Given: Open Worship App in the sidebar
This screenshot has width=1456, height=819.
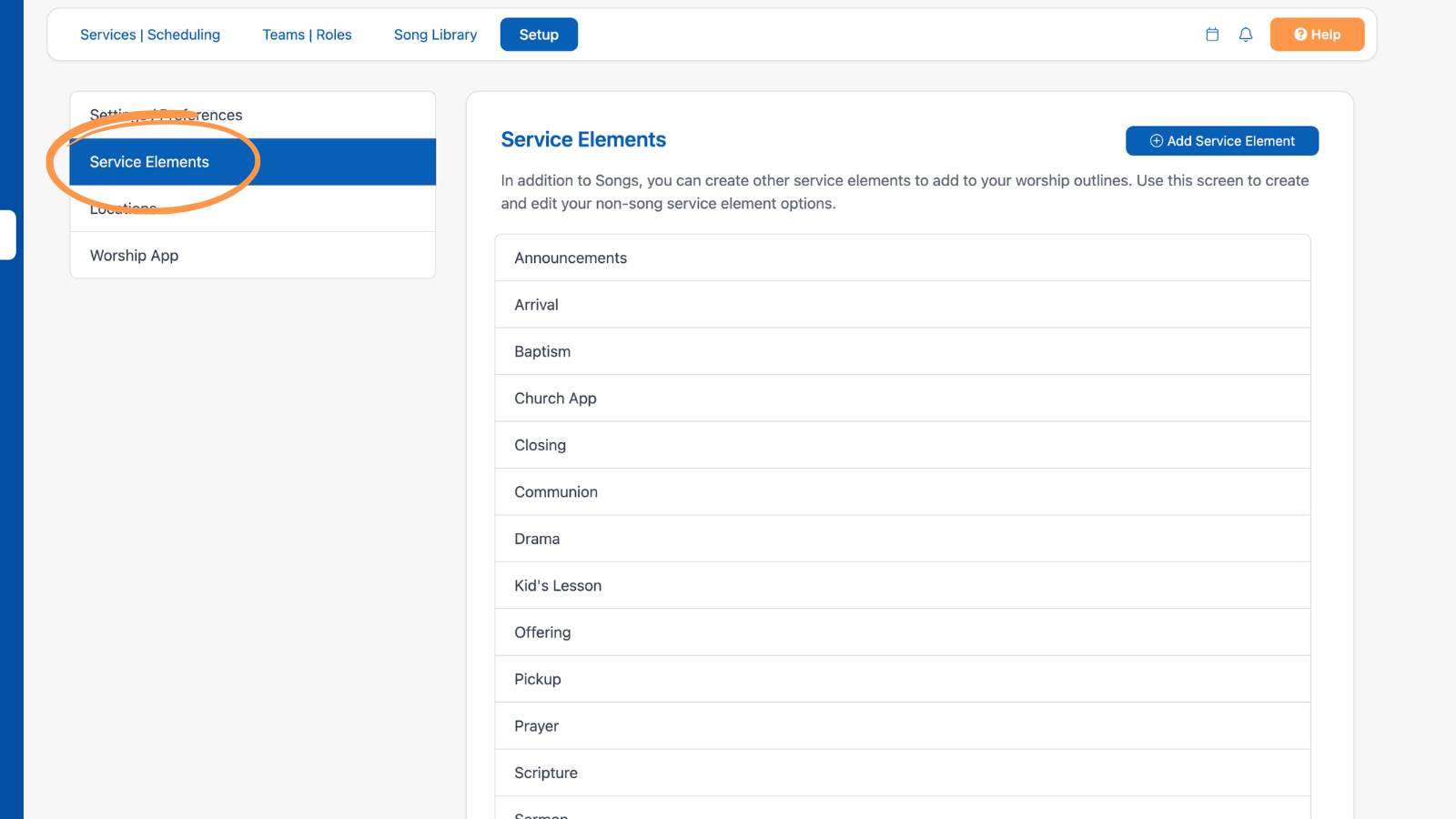Looking at the screenshot, I should (253, 256).
